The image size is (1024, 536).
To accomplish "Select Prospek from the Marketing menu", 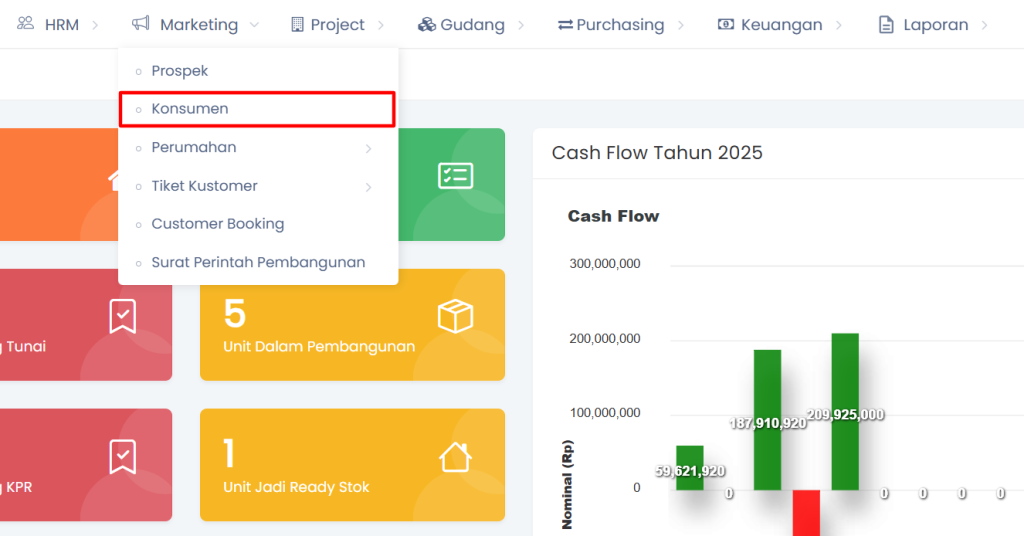I will [180, 71].
